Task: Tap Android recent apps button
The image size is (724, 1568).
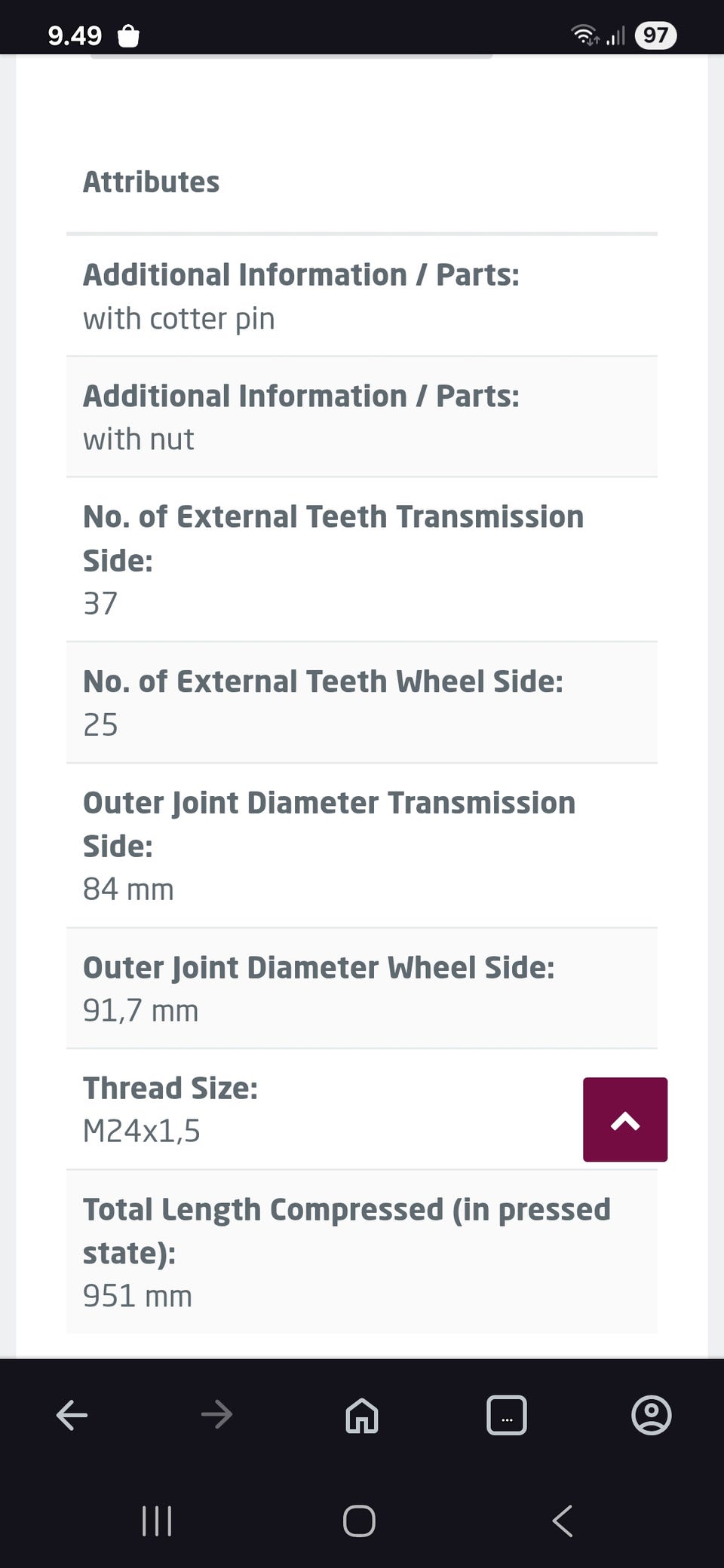Action: (157, 1521)
